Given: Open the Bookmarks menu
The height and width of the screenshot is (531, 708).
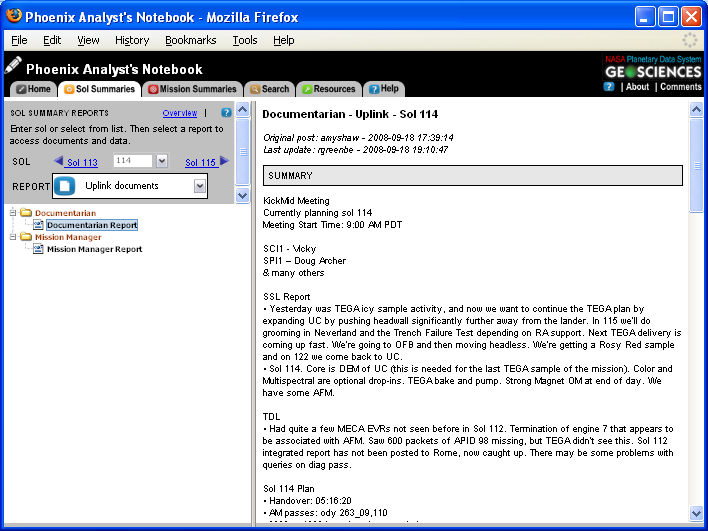Looking at the screenshot, I should point(190,40).
